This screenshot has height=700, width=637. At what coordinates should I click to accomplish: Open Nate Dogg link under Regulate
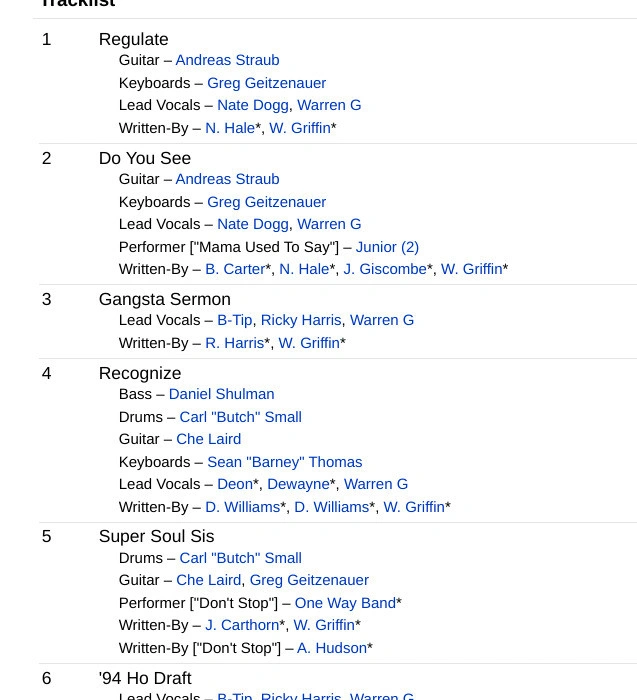[253, 105]
